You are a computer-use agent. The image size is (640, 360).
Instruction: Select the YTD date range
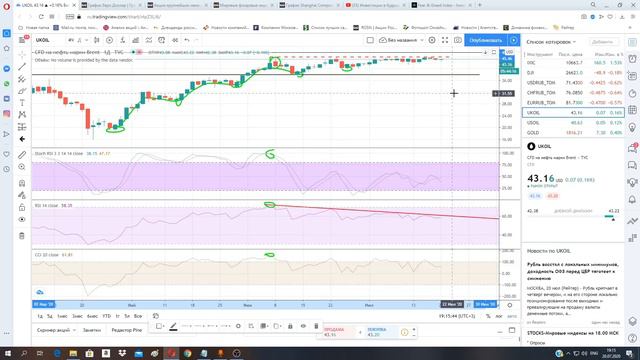[x=107, y=316]
